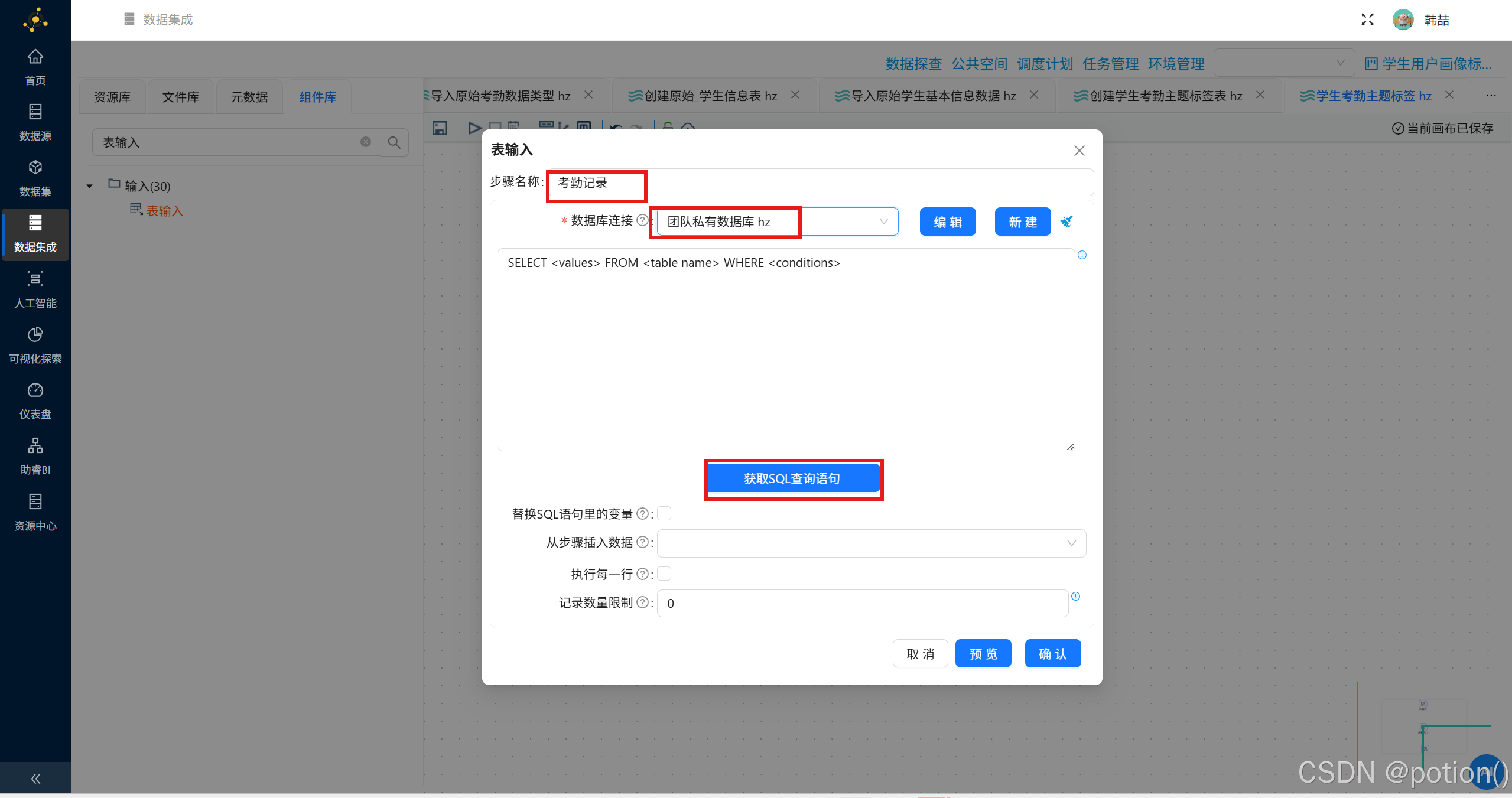The width and height of the screenshot is (1512, 798).
Task: Switch to 资源库 tab
Action: pos(112,97)
